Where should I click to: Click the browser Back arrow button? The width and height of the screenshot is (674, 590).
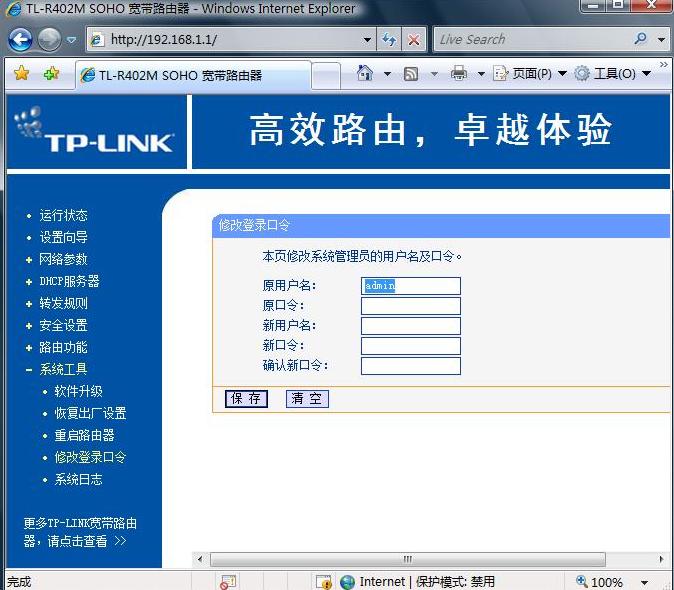click(20, 40)
